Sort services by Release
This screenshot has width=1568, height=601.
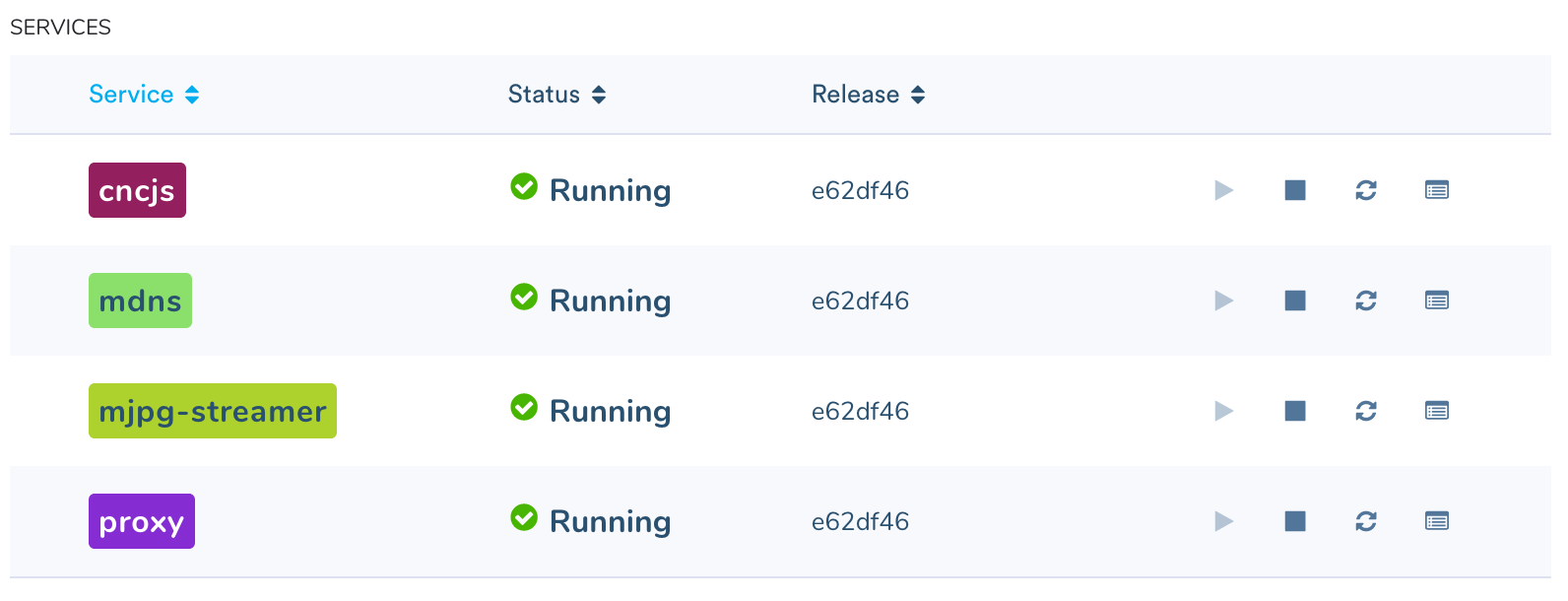(868, 94)
